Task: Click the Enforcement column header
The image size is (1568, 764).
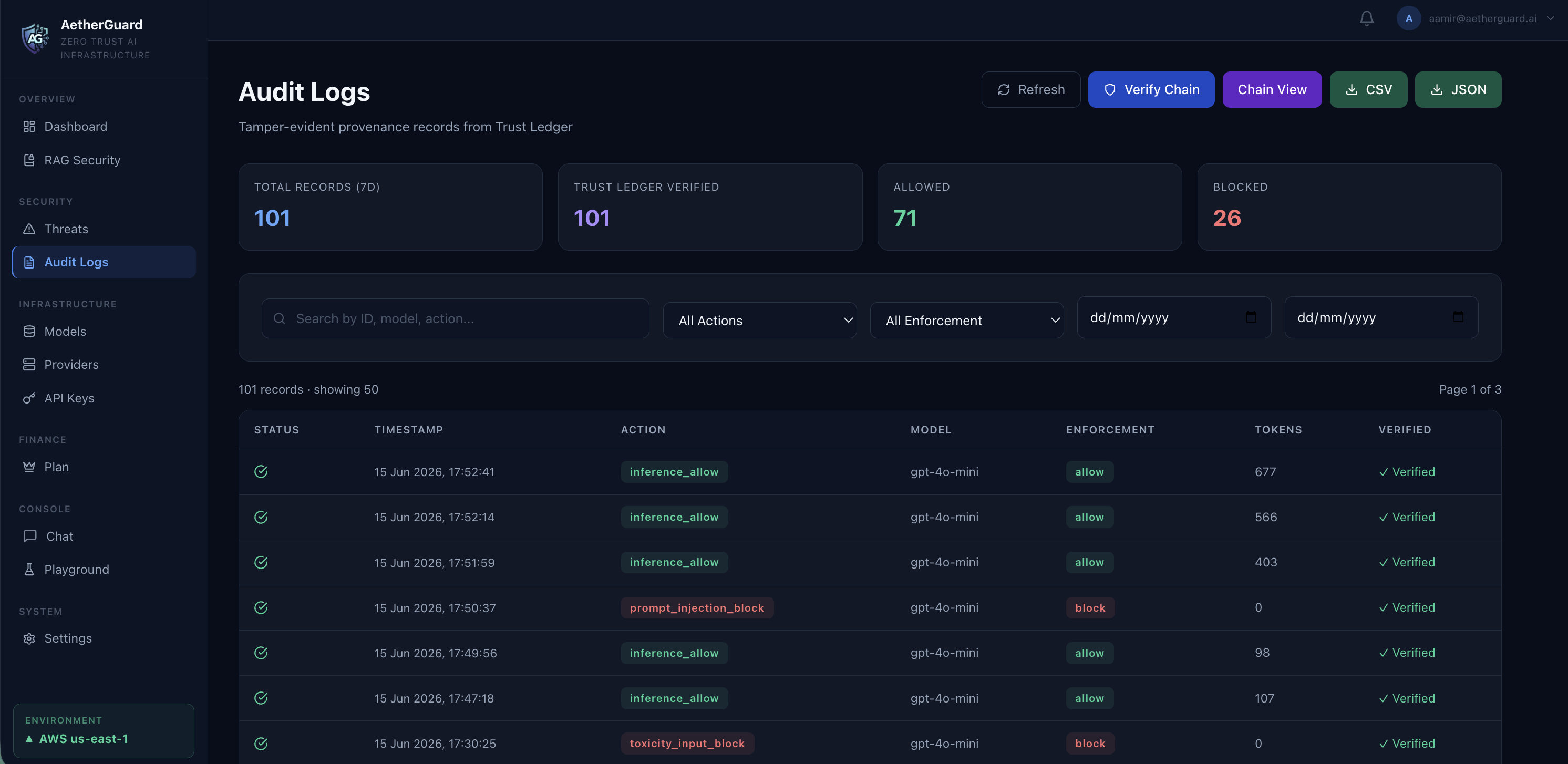Action: click(x=1110, y=430)
